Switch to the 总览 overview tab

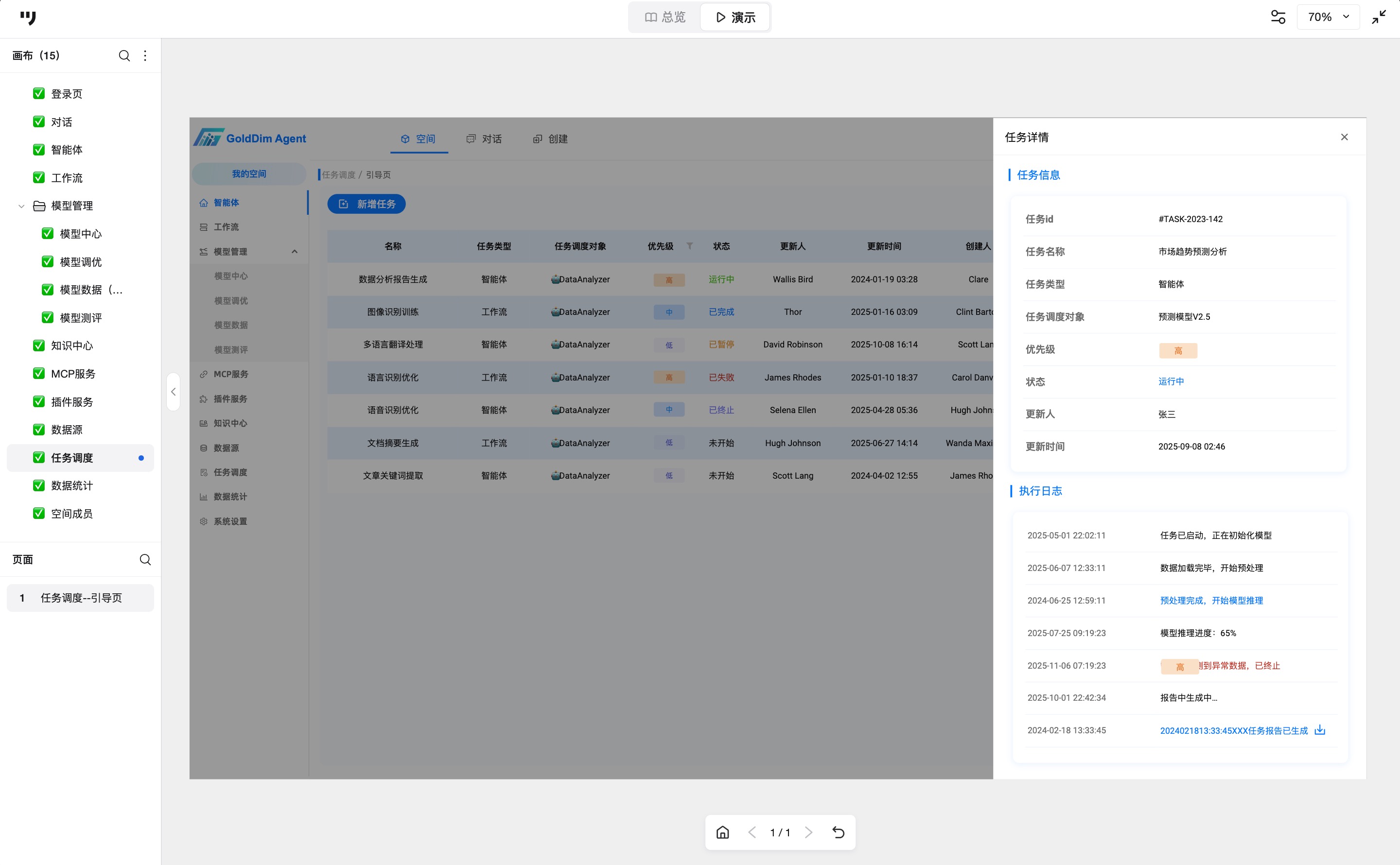665,17
